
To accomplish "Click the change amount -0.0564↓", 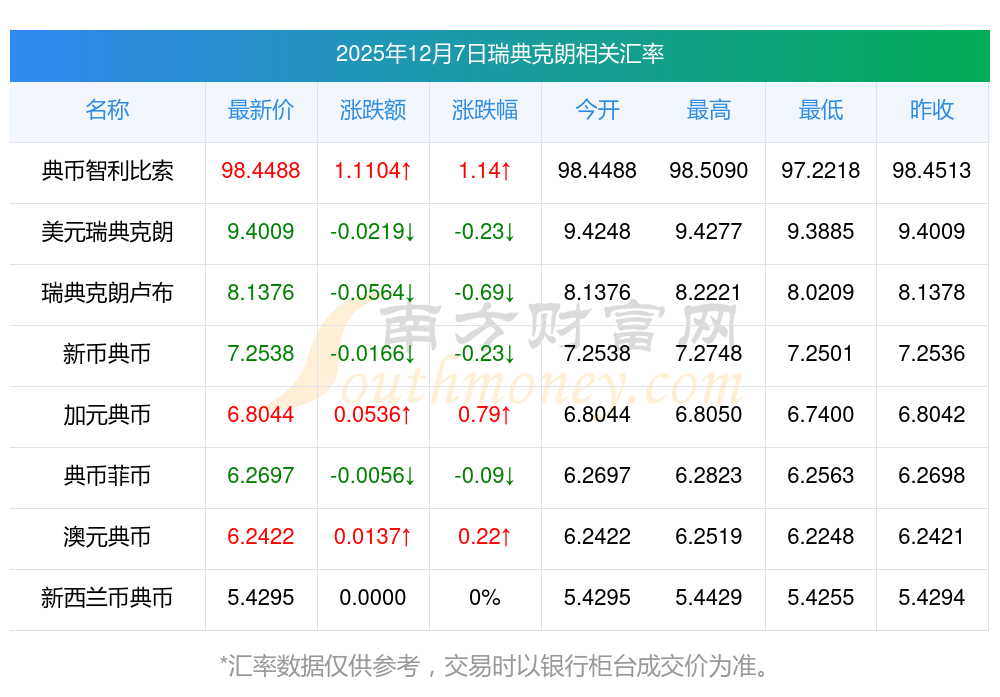I will pyautogui.click(x=372, y=293).
